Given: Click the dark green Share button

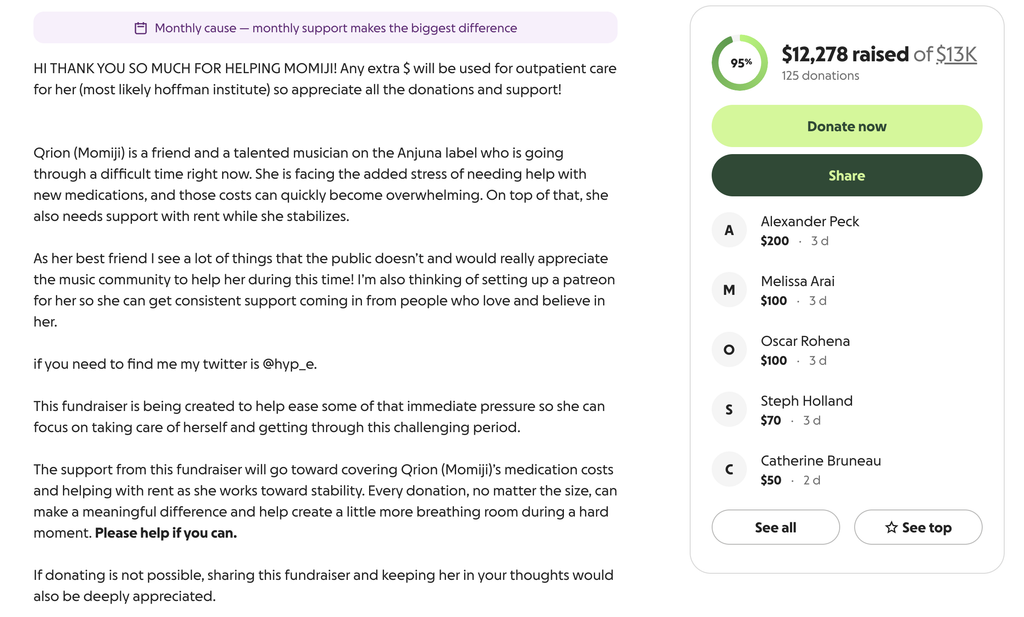Looking at the screenshot, I should click(846, 176).
